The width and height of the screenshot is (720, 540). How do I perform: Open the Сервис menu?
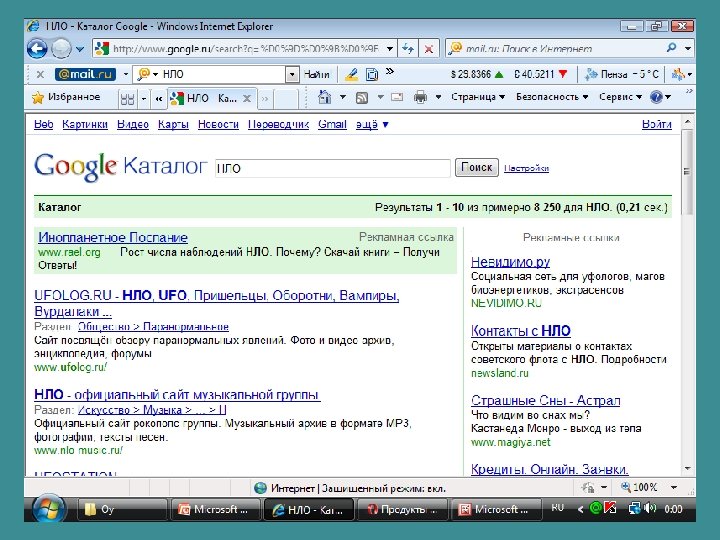pyautogui.click(x=620, y=97)
